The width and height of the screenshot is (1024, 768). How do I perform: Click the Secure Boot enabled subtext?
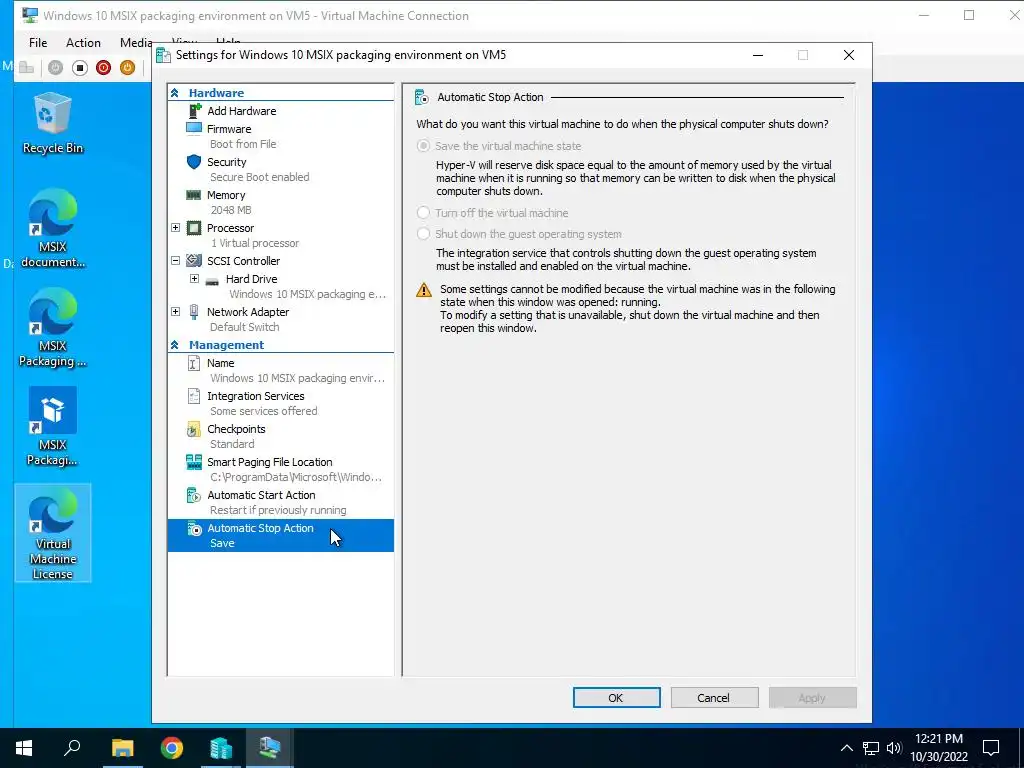point(259,177)
